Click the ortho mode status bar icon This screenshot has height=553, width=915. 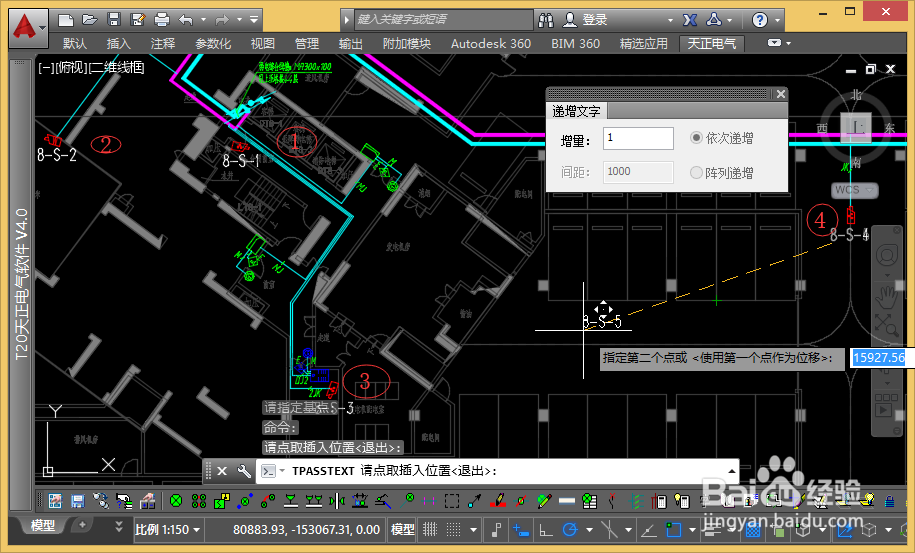tap(546, 530)
